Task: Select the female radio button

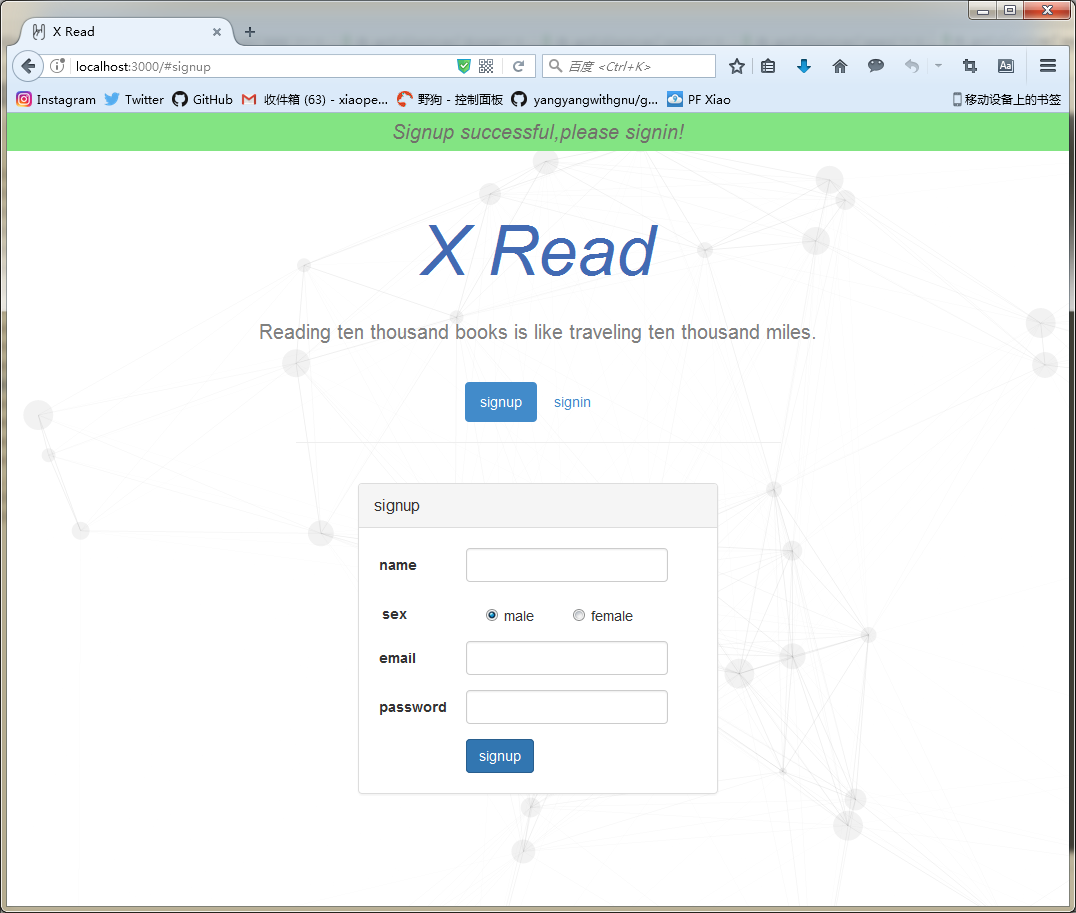Action: coord(579,615)
